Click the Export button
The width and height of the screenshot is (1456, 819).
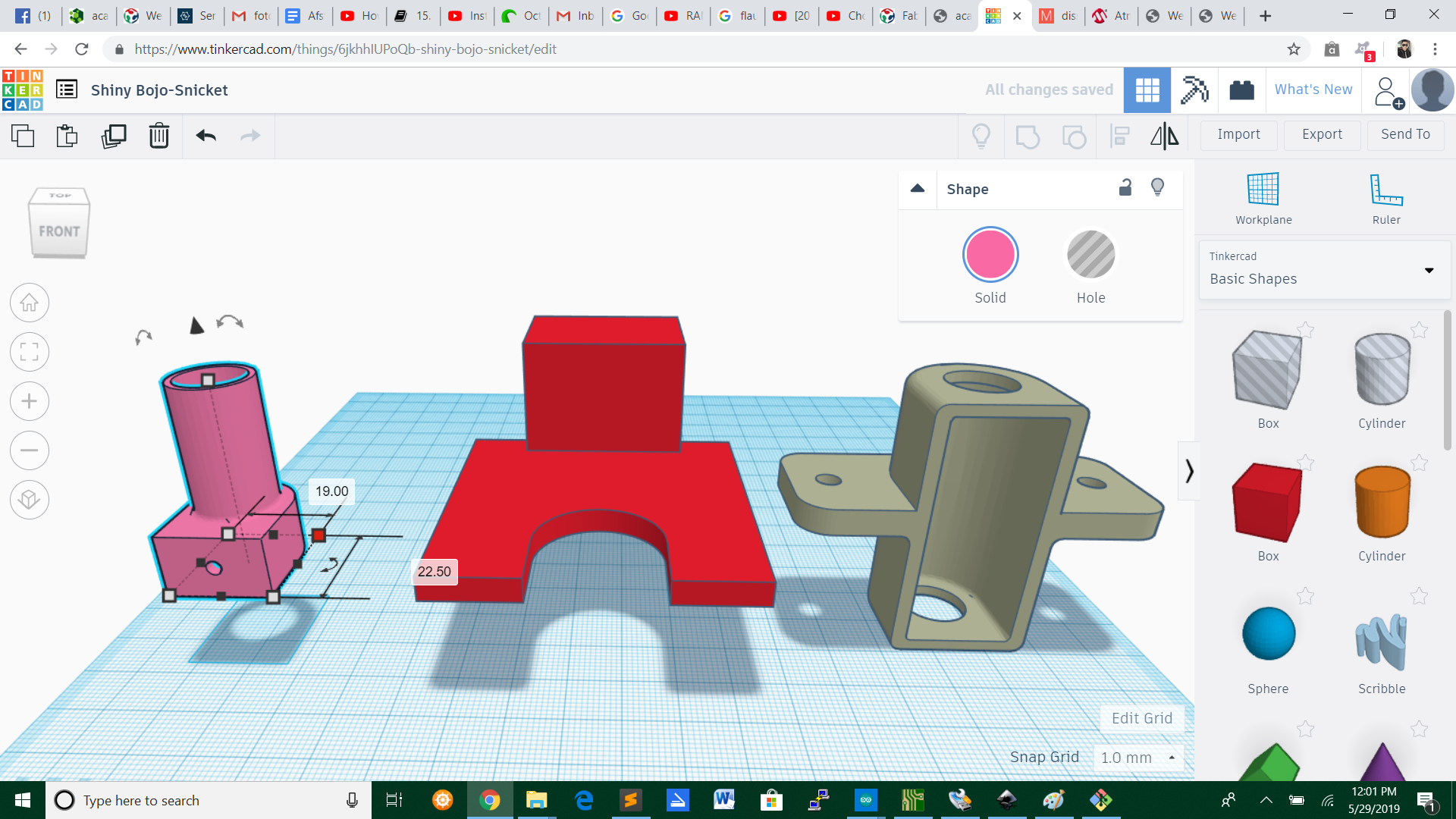tap(1322, 134)
